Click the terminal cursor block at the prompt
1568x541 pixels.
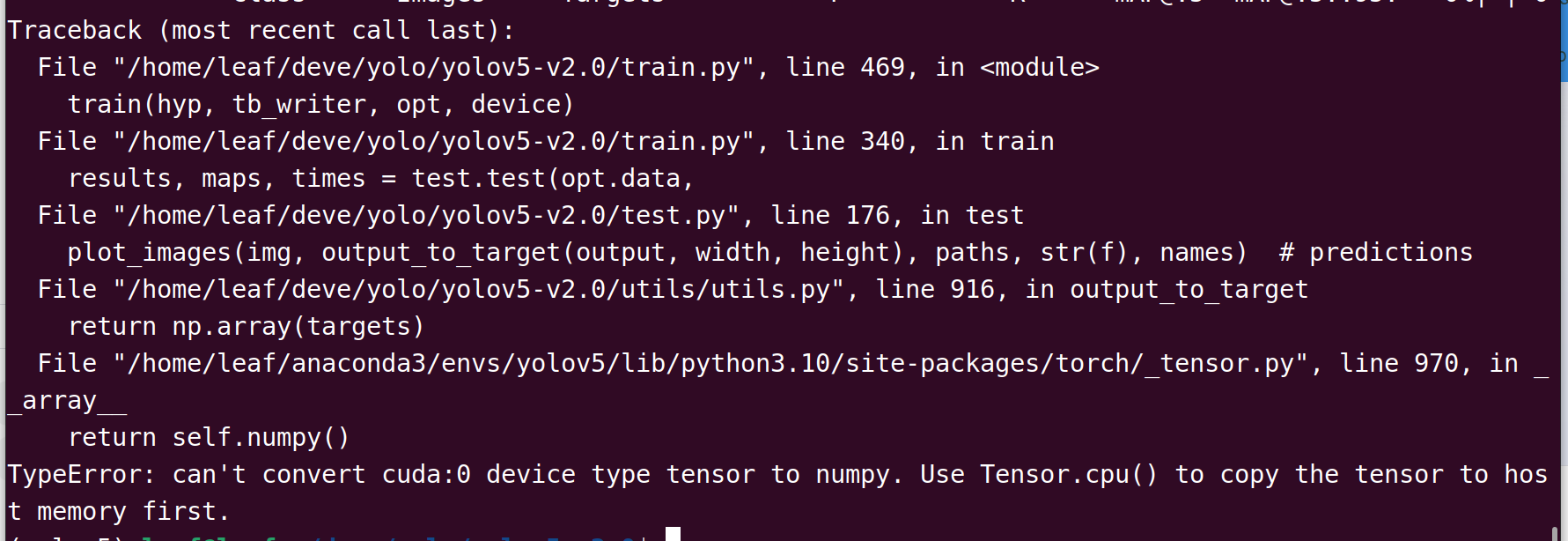click(673, 534)
